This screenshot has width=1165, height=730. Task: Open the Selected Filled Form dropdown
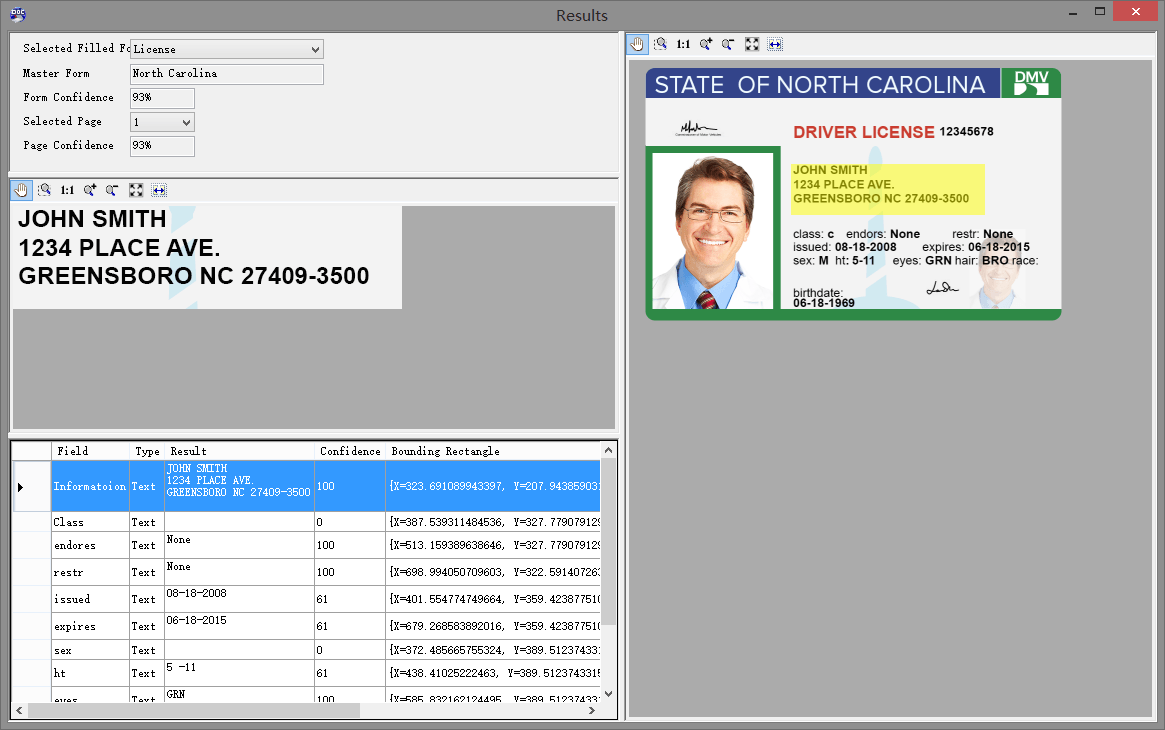coord(316,48)
